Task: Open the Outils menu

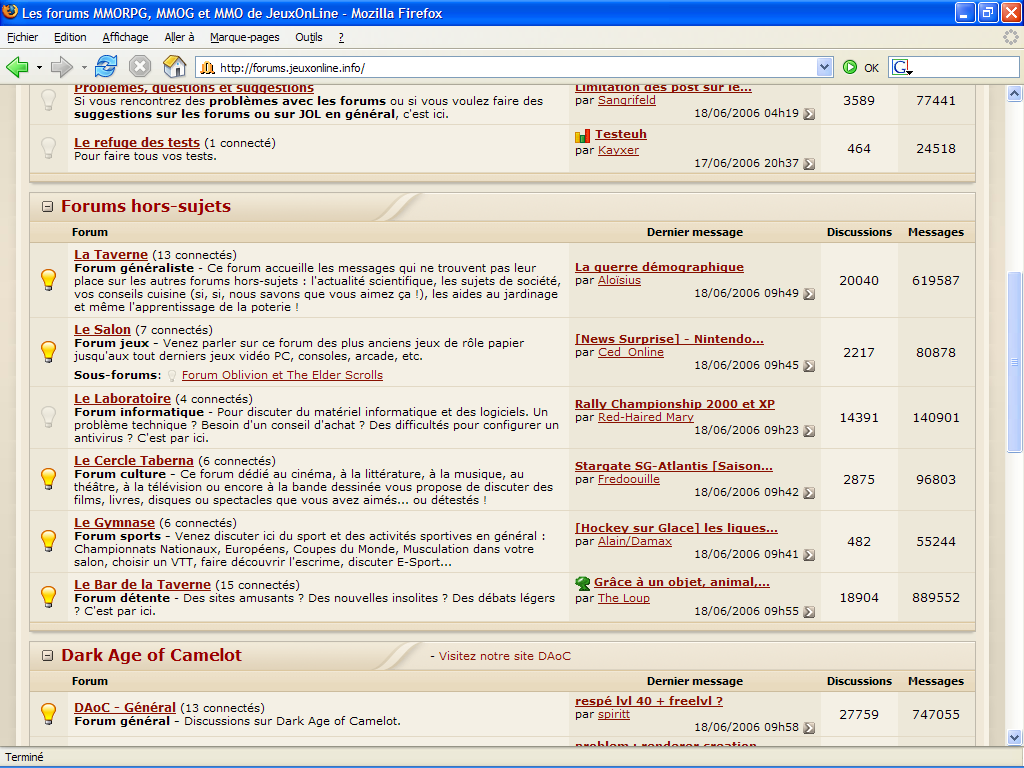Action: tap(309, 37)
